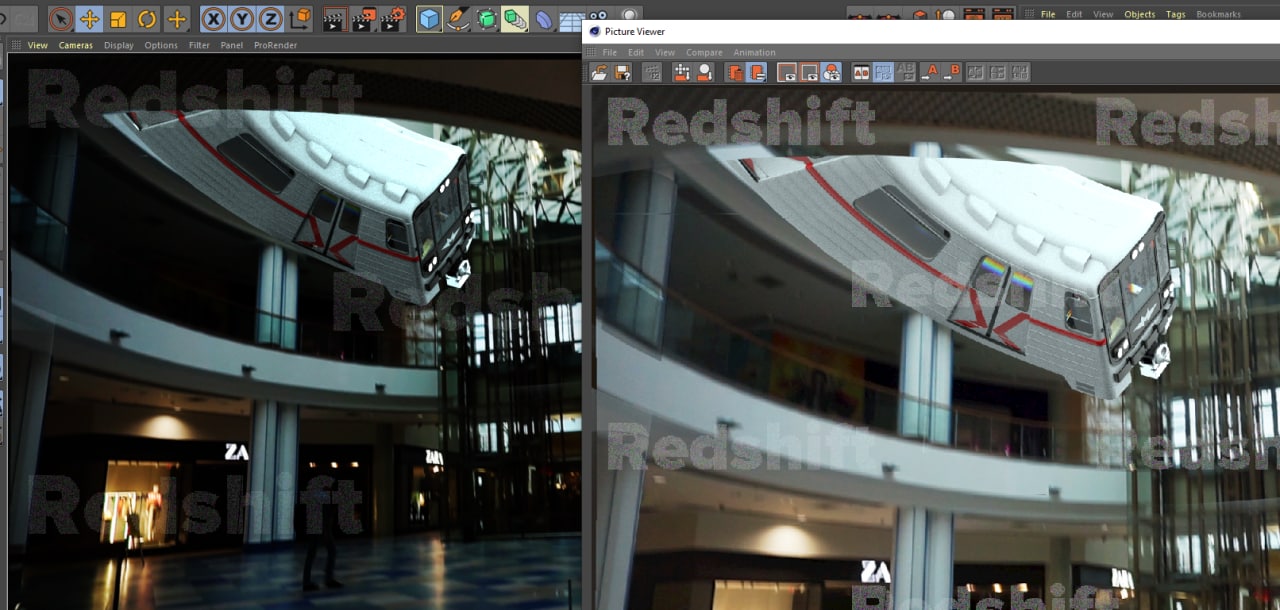Open the Animation menu
Image resolution: width=1280 pixels, height=610 pixels.
point(754,52)
